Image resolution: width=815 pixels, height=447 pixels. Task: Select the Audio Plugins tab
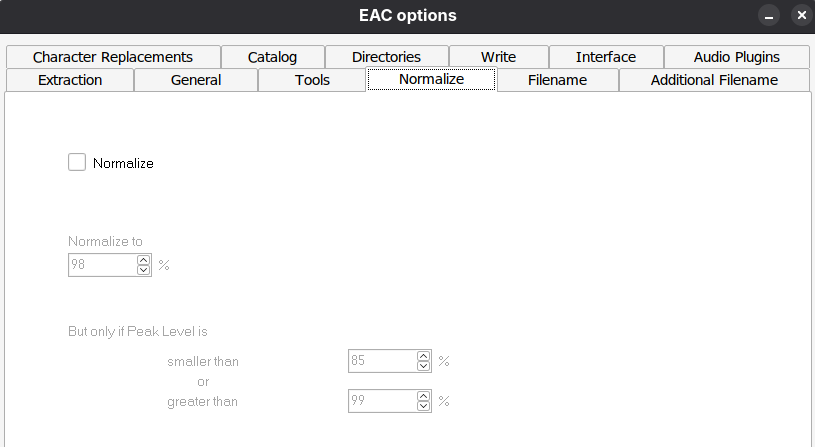pos(737,57)
